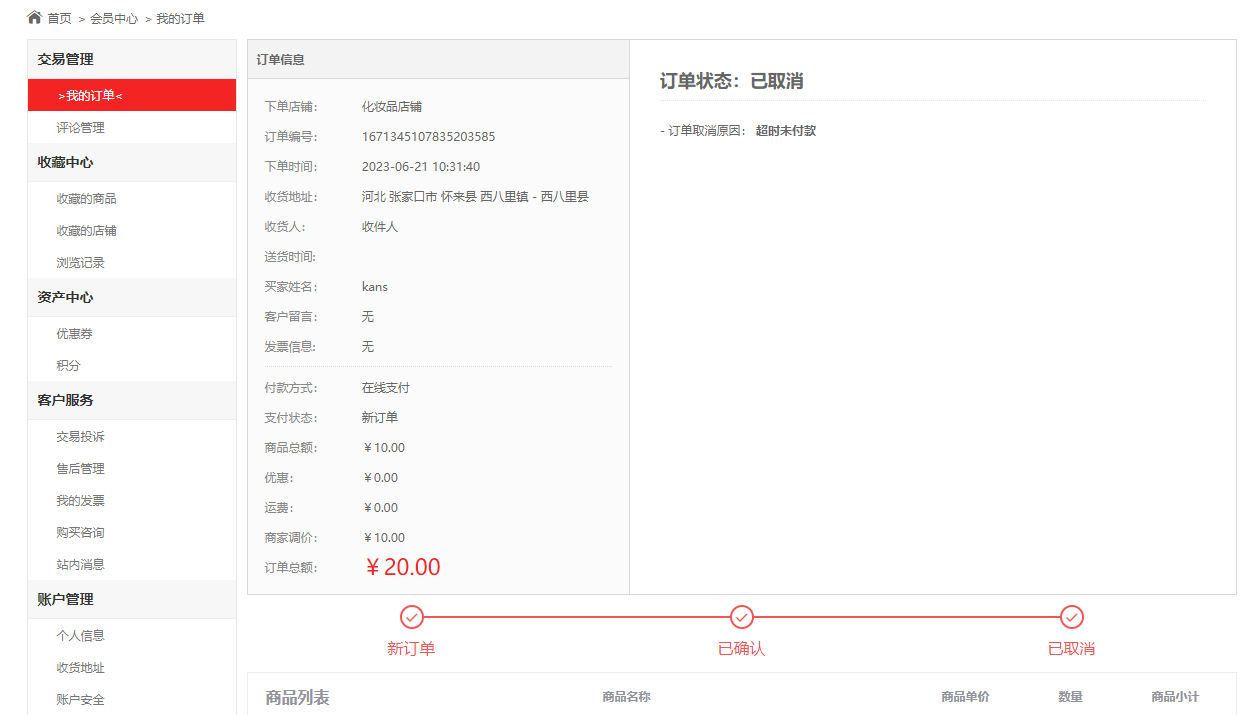The image size is (1256, 715).
Task: Go to 首页 breadcrumb link
Action: tap(60, 19)
